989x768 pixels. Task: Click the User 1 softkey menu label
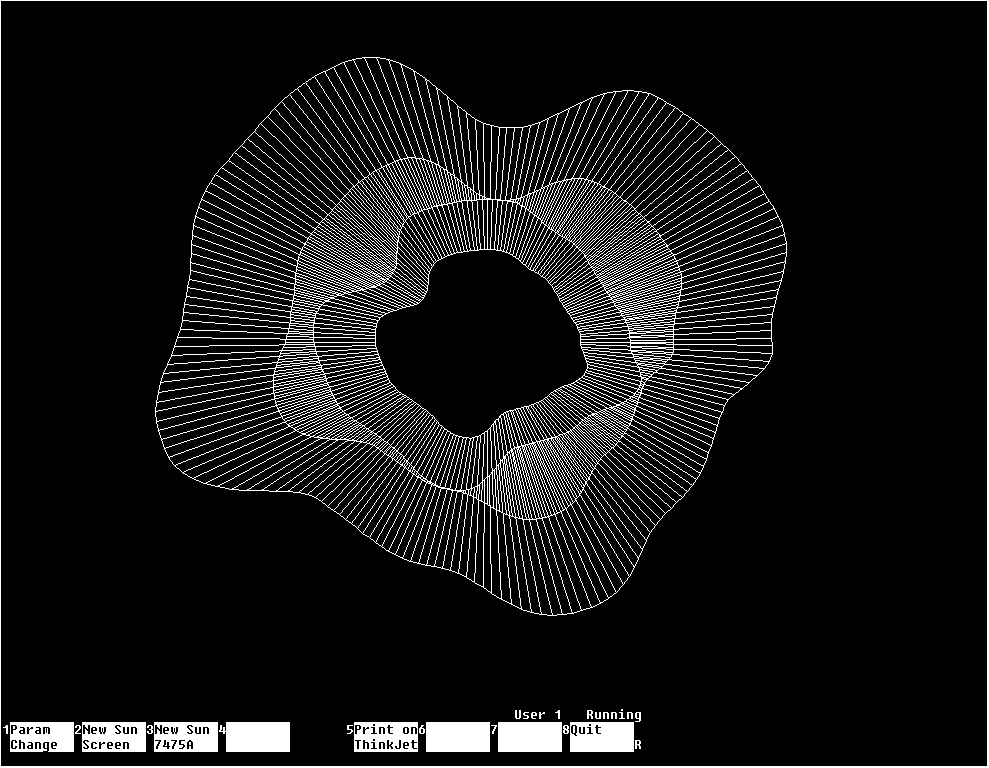[x=538, y=715]
